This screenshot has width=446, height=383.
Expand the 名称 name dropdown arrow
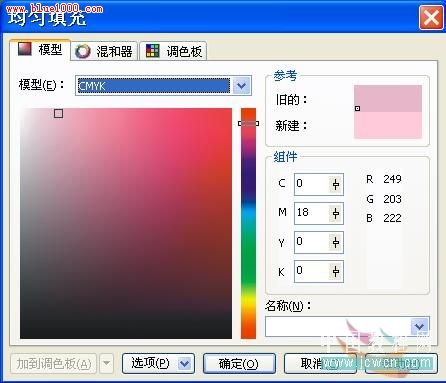coord(420,326)
